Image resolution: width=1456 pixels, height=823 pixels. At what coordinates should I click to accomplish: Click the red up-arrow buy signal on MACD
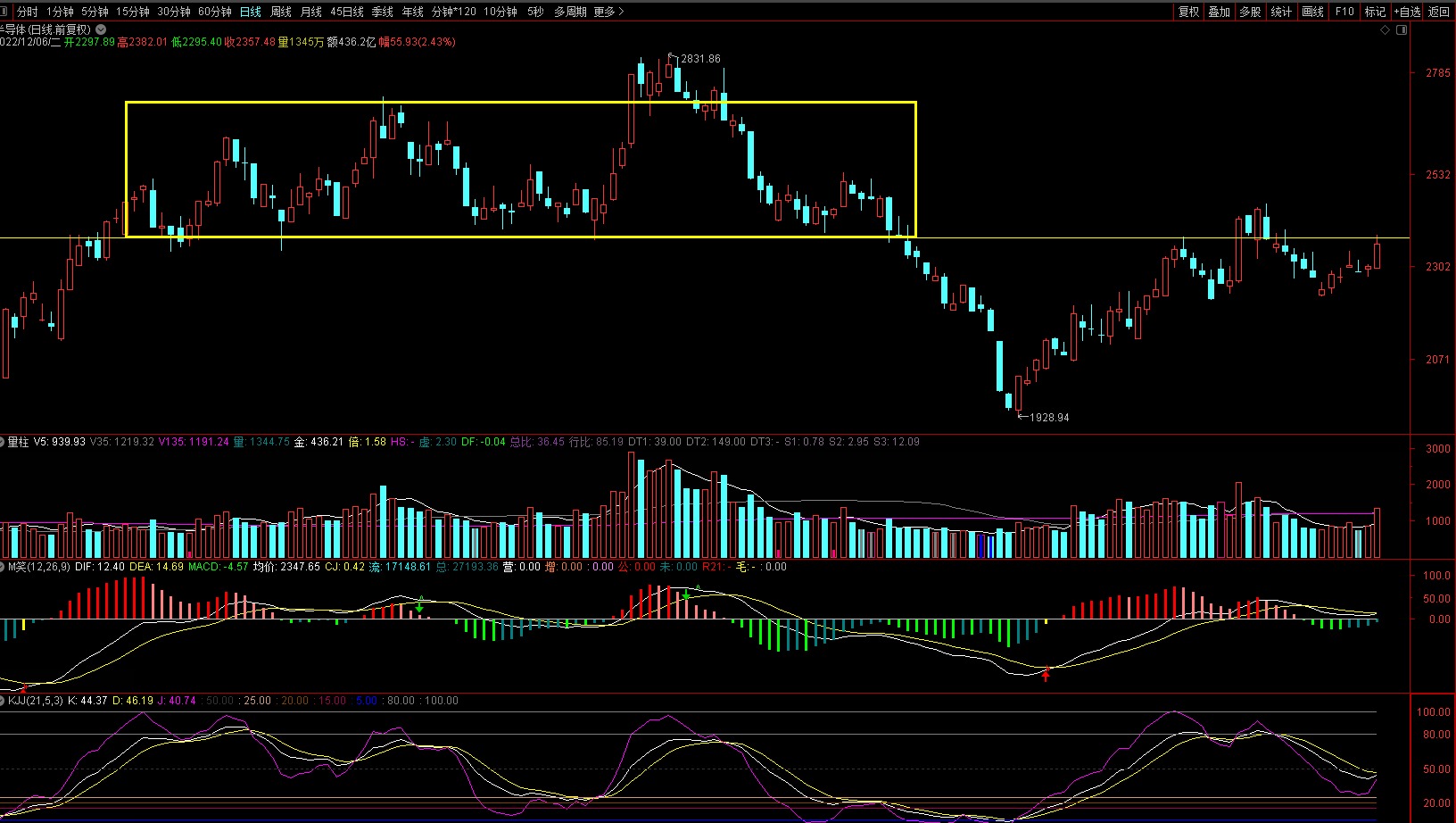(x=1046, y=675)
